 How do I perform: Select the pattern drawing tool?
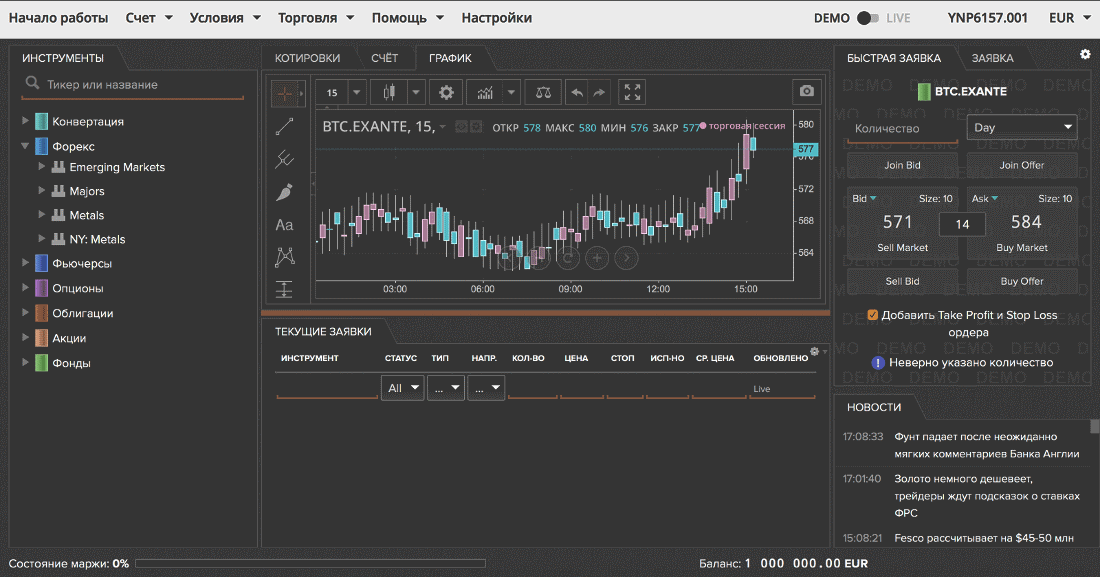[284, 257]
